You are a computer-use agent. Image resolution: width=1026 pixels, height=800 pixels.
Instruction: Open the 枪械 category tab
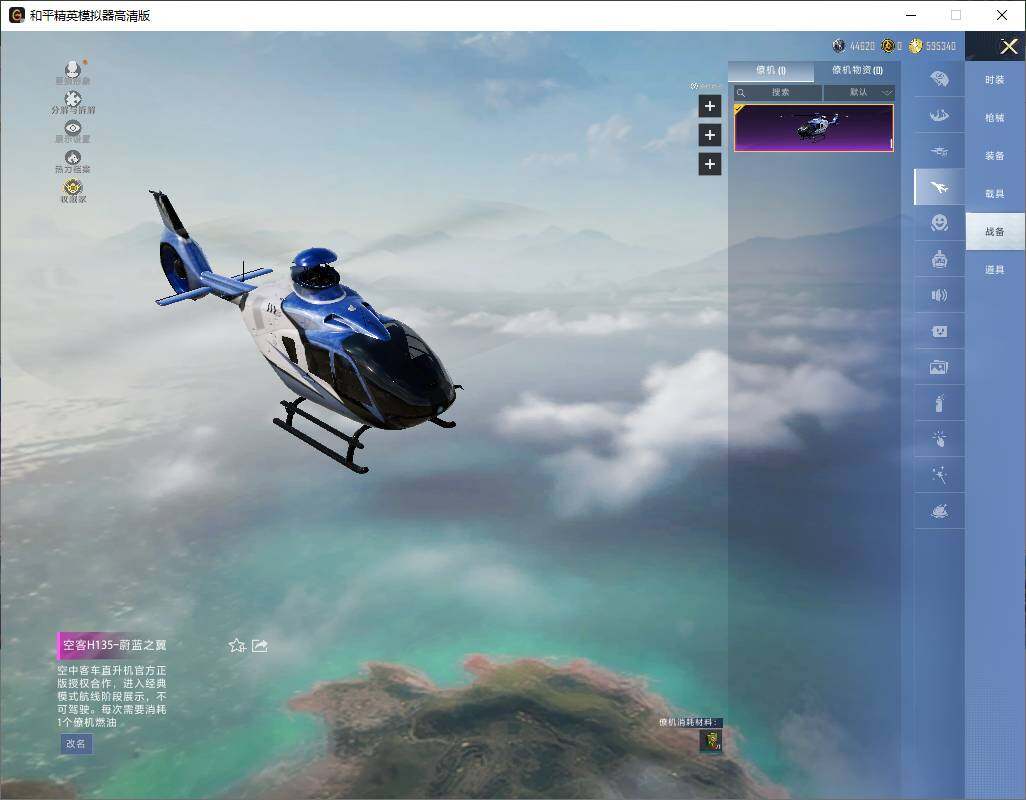click(995, 118)
